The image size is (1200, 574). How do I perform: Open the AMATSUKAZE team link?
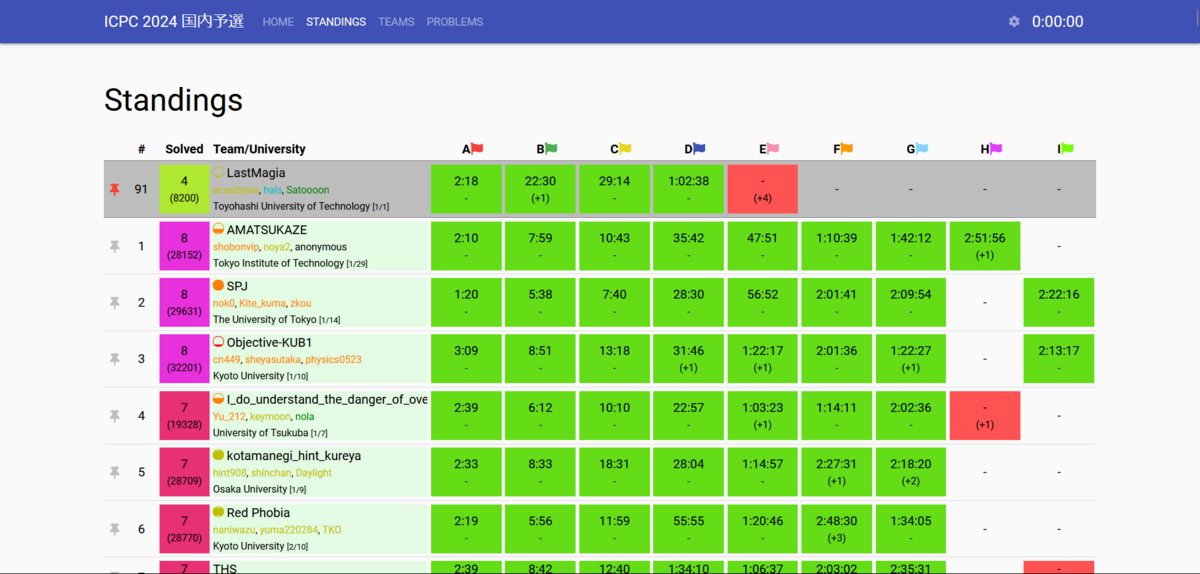267,230
